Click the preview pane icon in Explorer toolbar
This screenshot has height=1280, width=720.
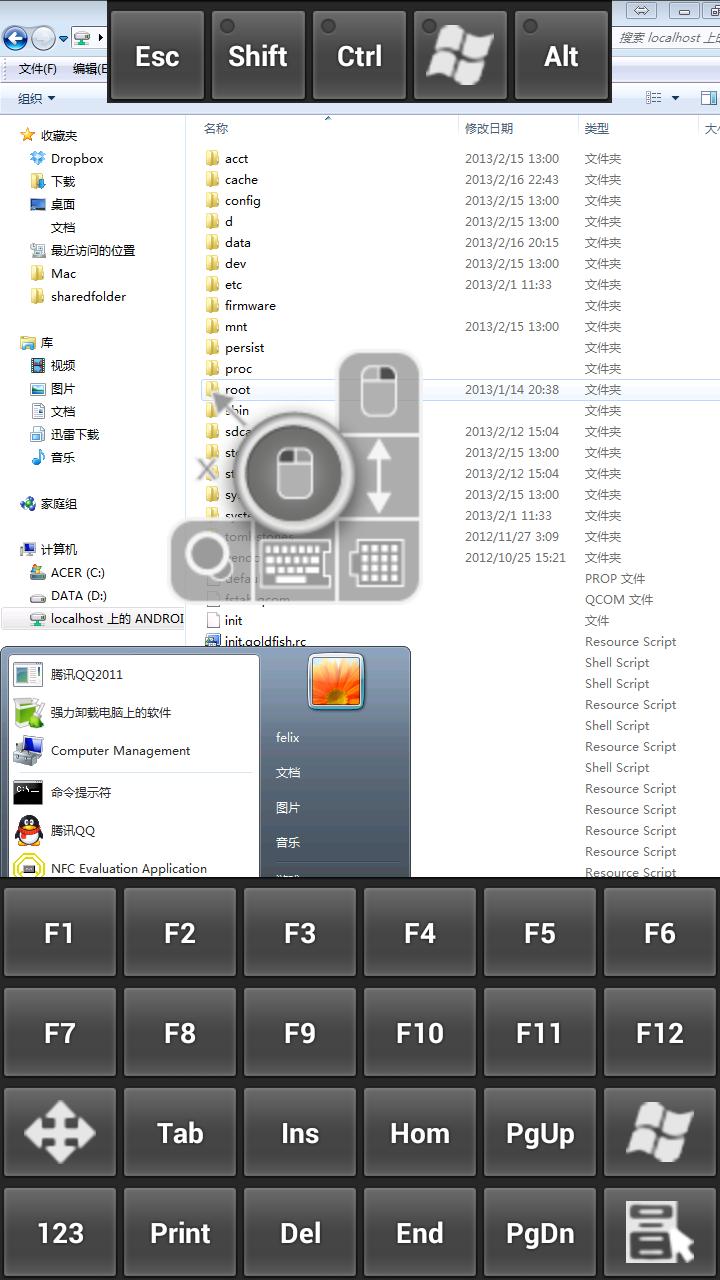point(708,98)
